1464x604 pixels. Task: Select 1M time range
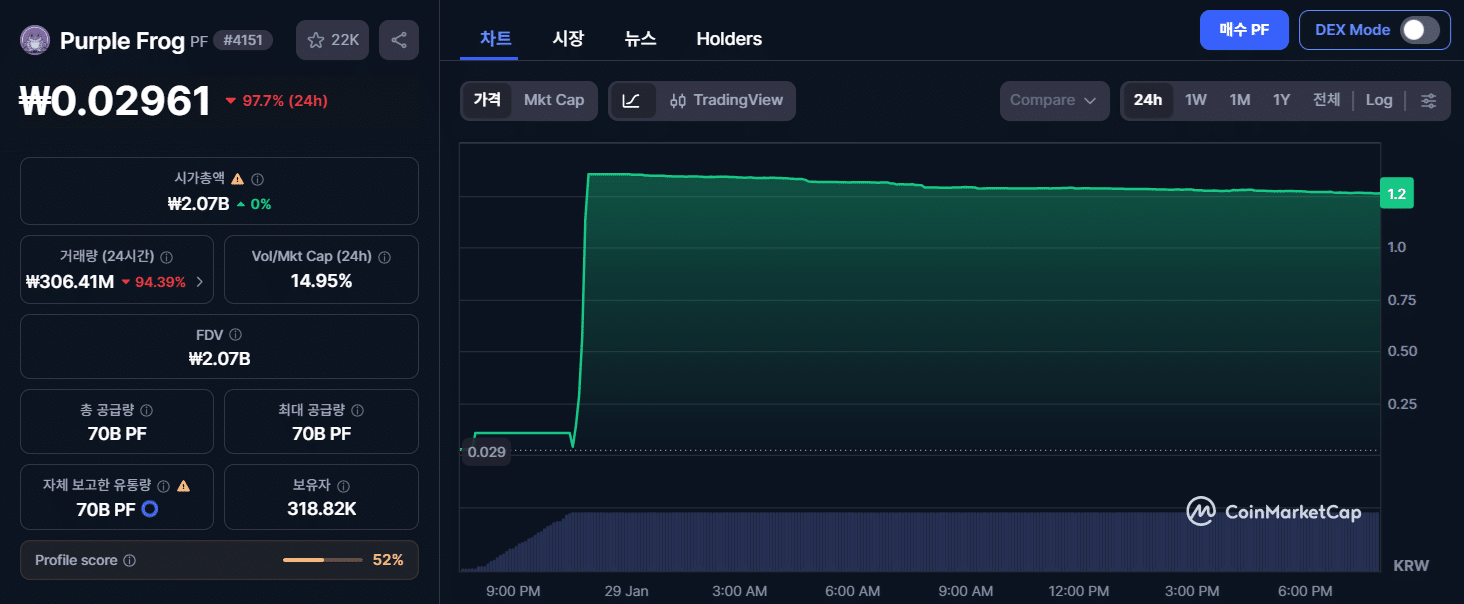pos(1240,100)
